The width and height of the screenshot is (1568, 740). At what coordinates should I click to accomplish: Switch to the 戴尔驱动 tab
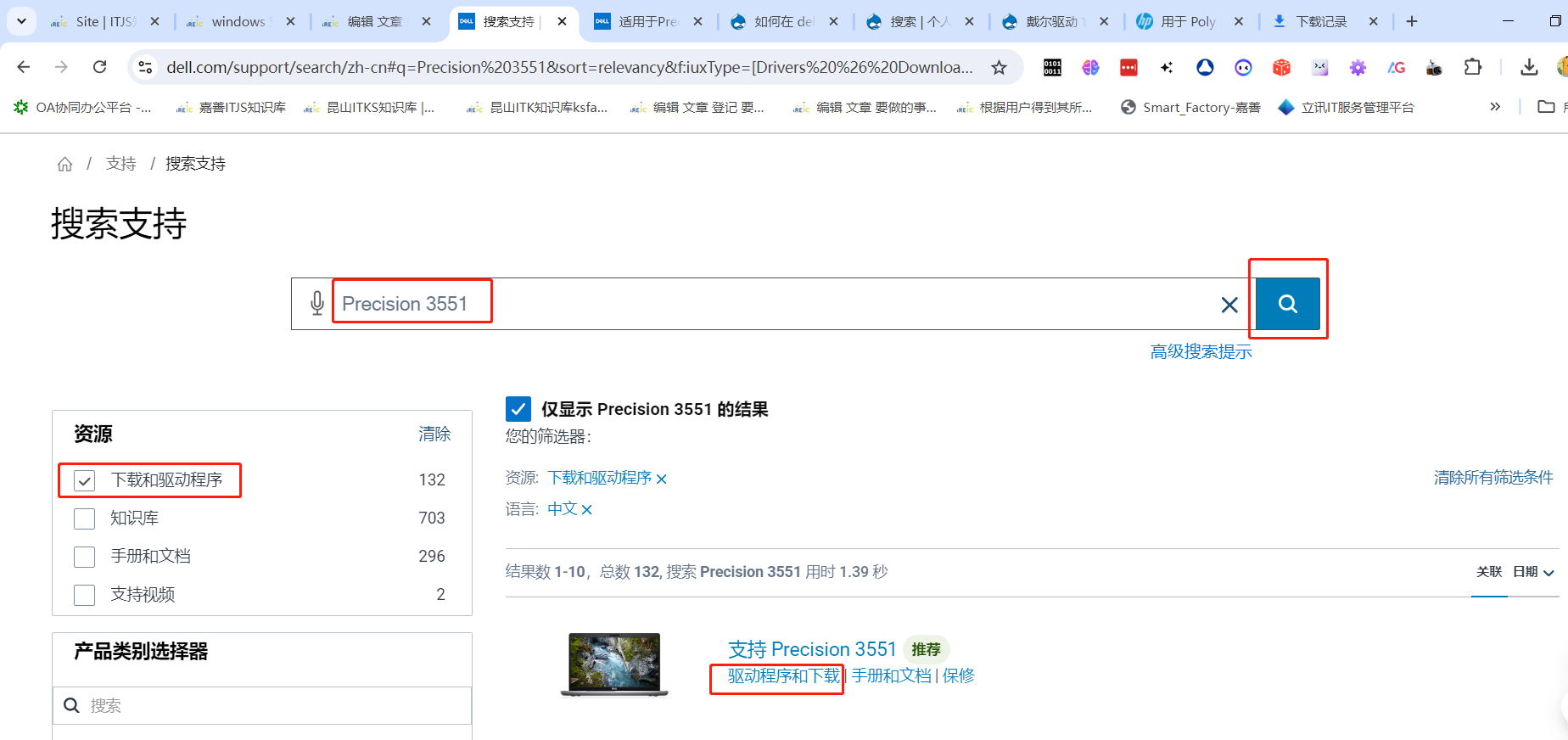[1055, 21]
